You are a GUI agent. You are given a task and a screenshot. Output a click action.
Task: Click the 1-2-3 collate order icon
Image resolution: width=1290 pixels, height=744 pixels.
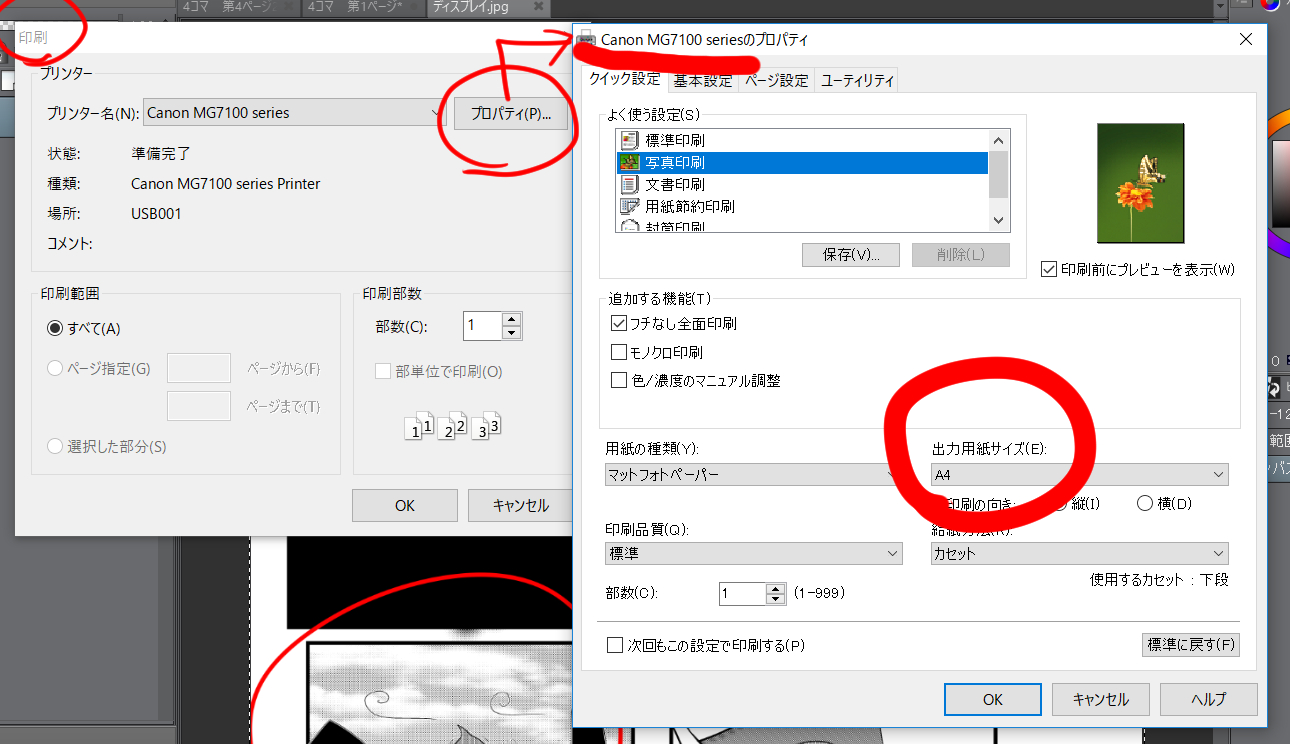[454, 425]
